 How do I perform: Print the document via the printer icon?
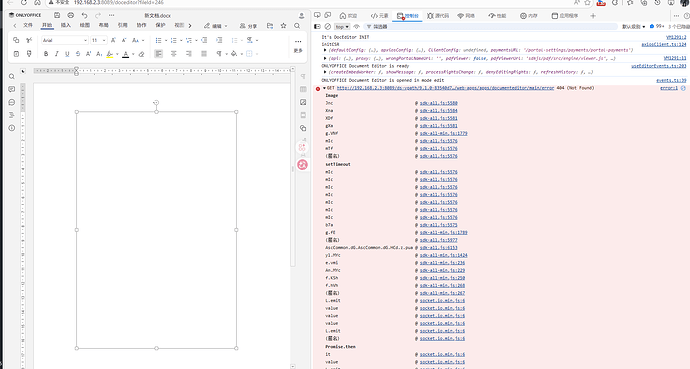pyautogui.click(x=70, y=15)
